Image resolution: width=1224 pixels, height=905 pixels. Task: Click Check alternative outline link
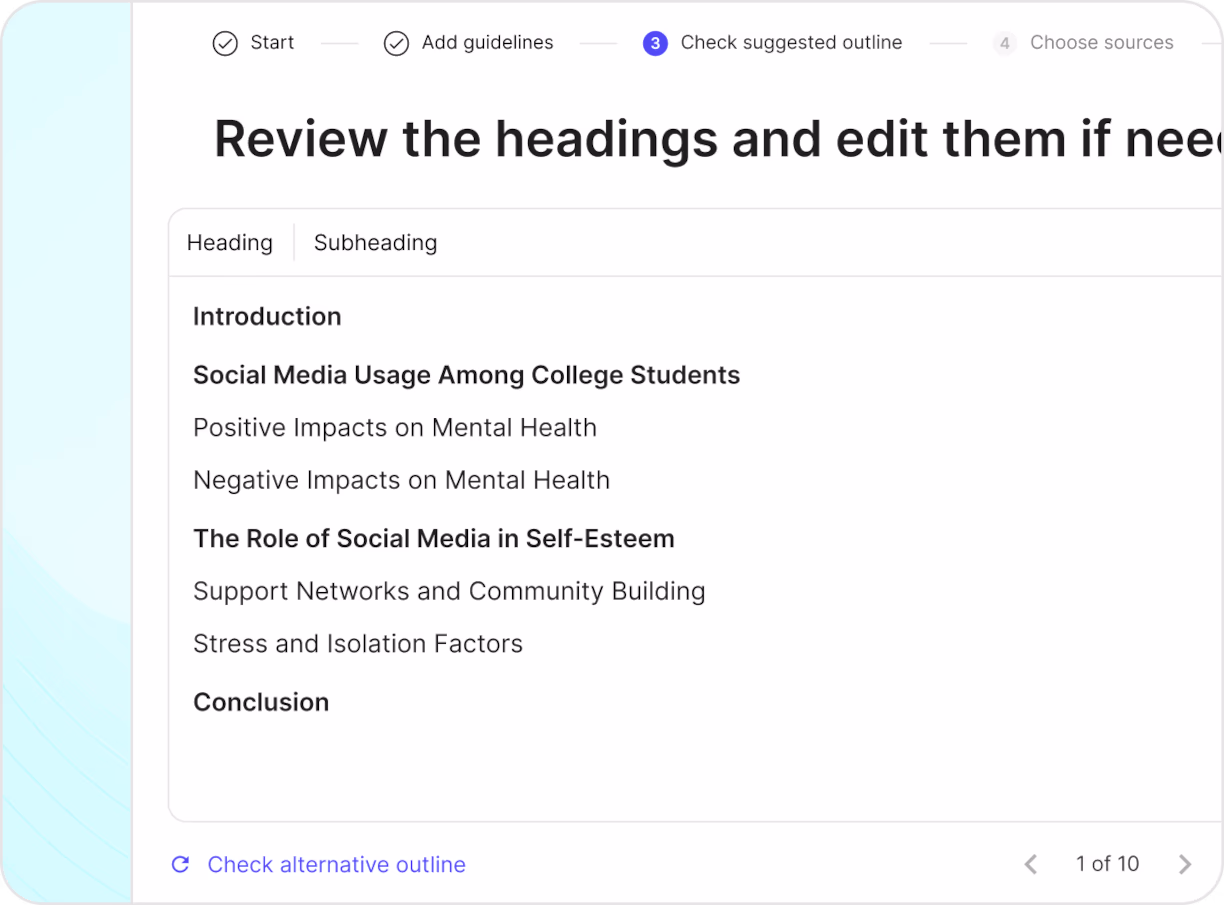[336, 864]
